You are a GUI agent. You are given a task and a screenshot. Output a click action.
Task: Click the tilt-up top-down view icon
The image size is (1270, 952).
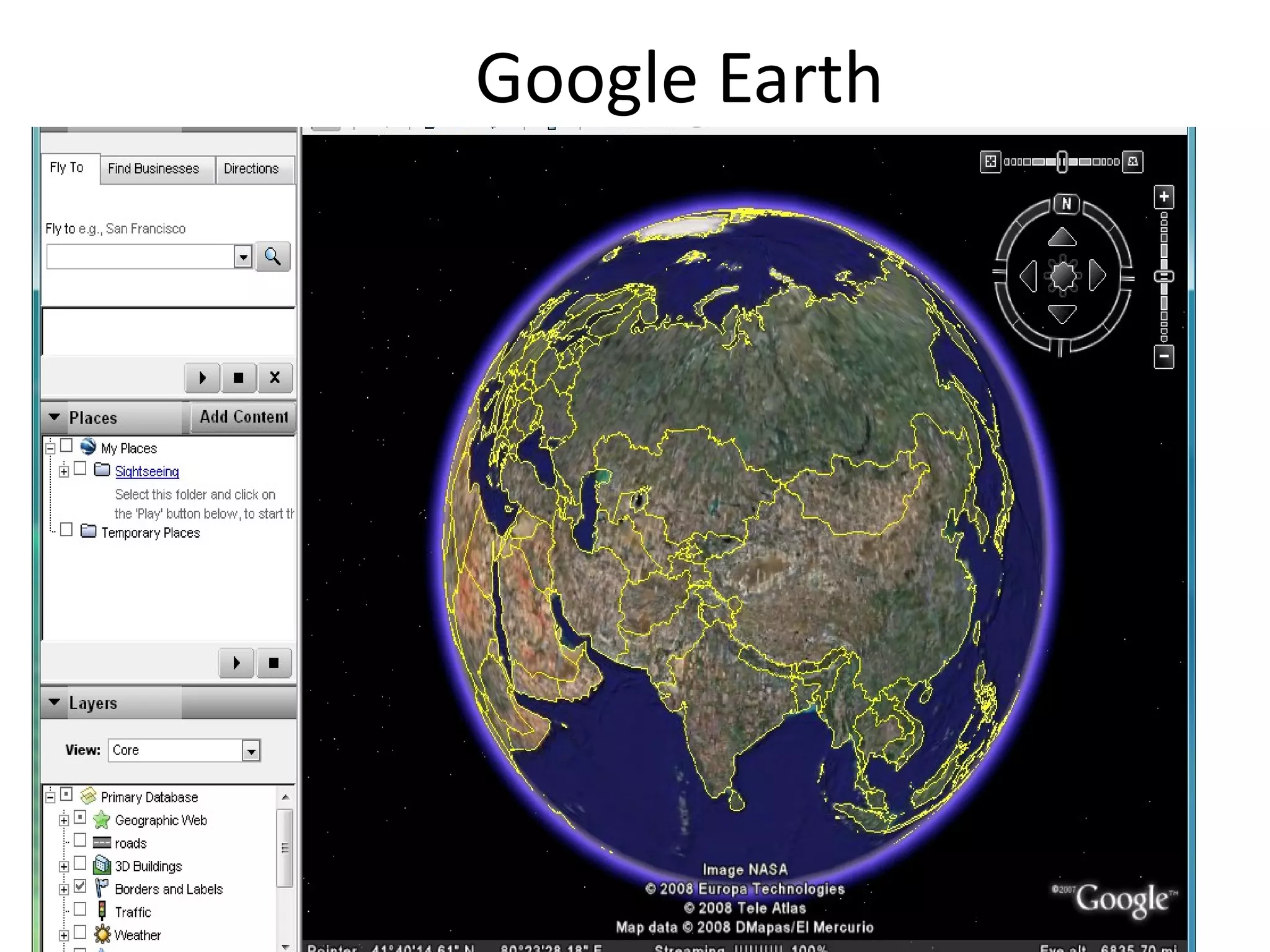pos(990,162)
